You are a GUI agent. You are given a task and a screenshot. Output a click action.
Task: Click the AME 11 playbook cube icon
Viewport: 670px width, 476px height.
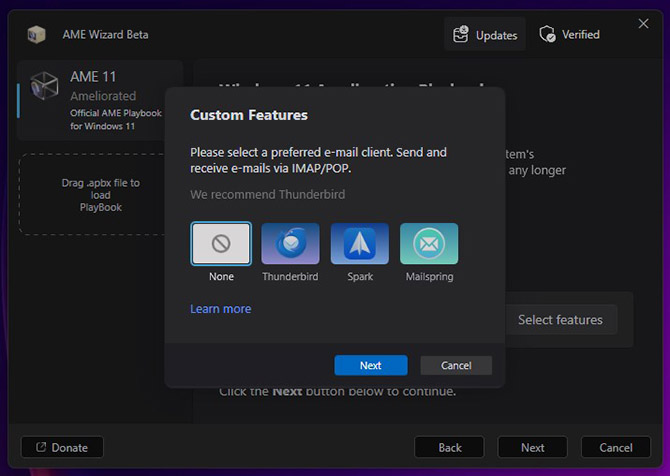click(44, 85)
